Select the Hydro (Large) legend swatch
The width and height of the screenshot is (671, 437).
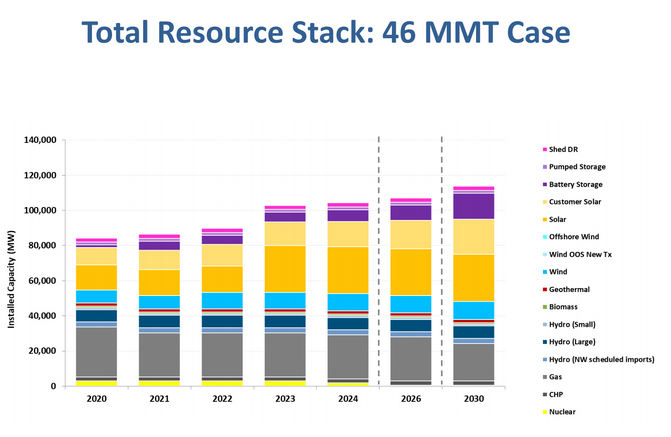[x=545, y=341]
